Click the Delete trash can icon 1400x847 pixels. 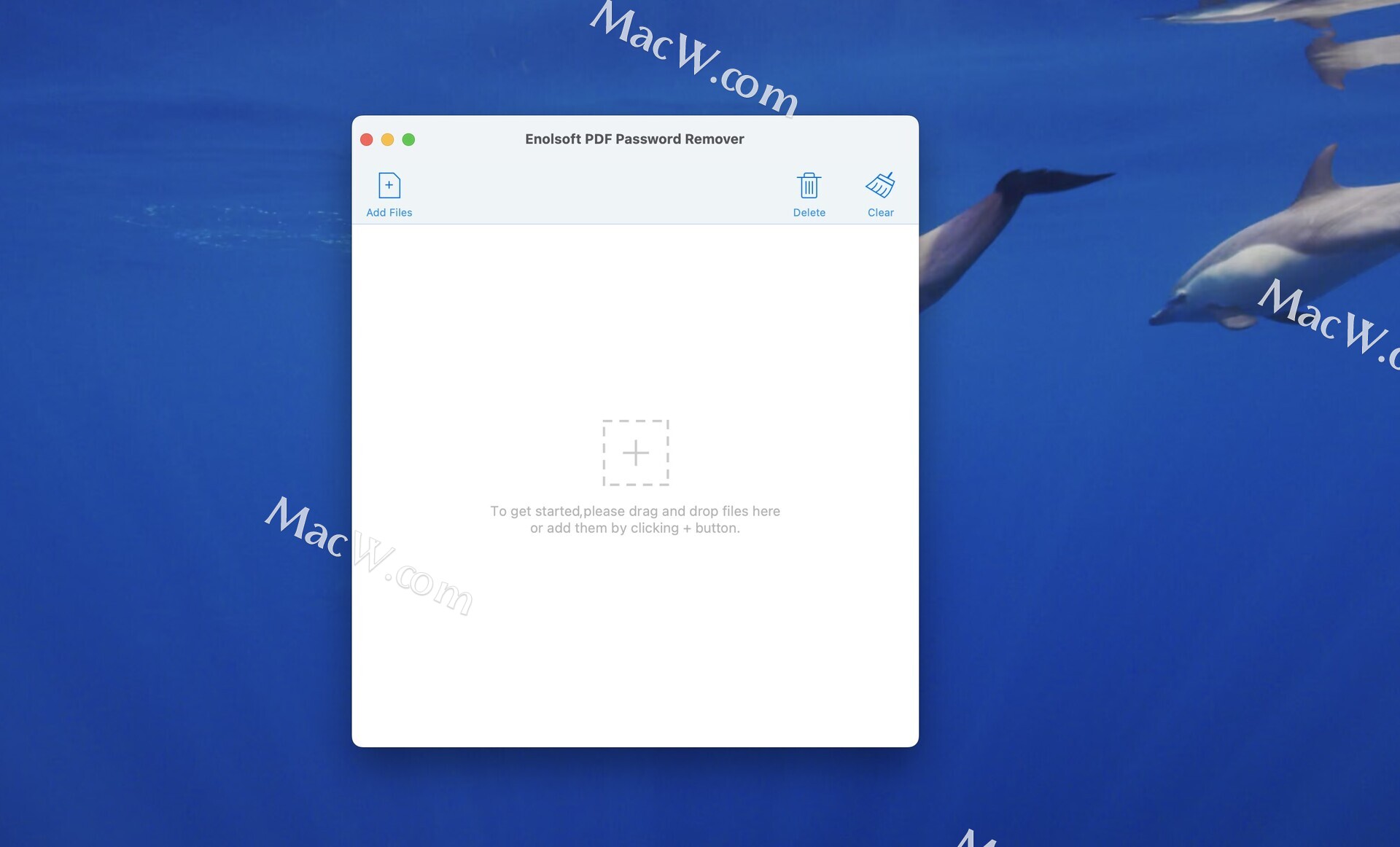(x=809, y=186)
